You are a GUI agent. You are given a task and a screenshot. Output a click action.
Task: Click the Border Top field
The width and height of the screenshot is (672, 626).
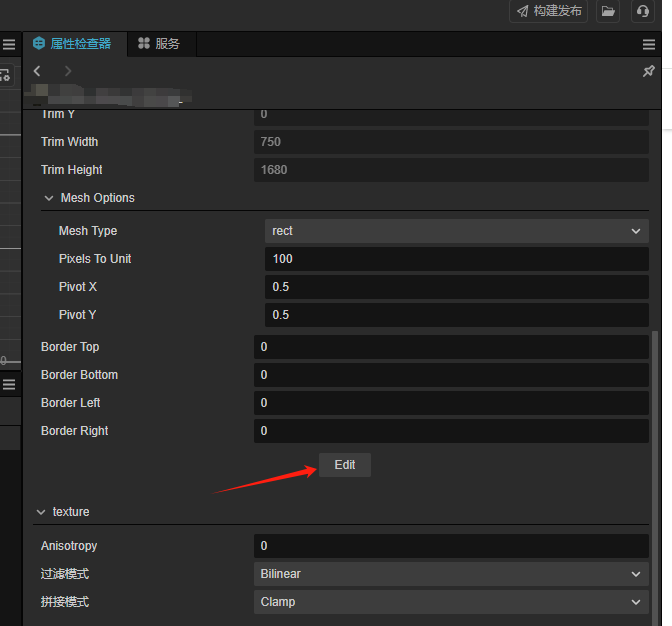[451, 347]
